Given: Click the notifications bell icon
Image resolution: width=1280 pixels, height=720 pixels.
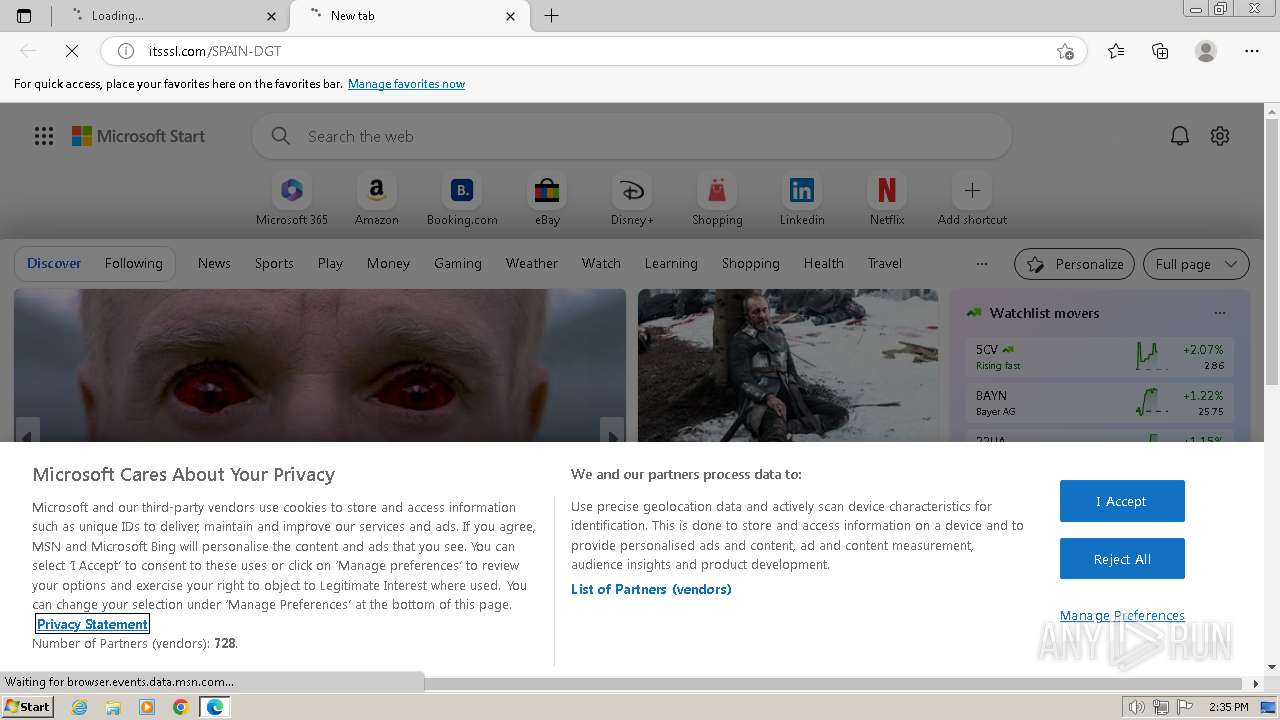Looking at the screenshot, I should [x=1180, y=136].
